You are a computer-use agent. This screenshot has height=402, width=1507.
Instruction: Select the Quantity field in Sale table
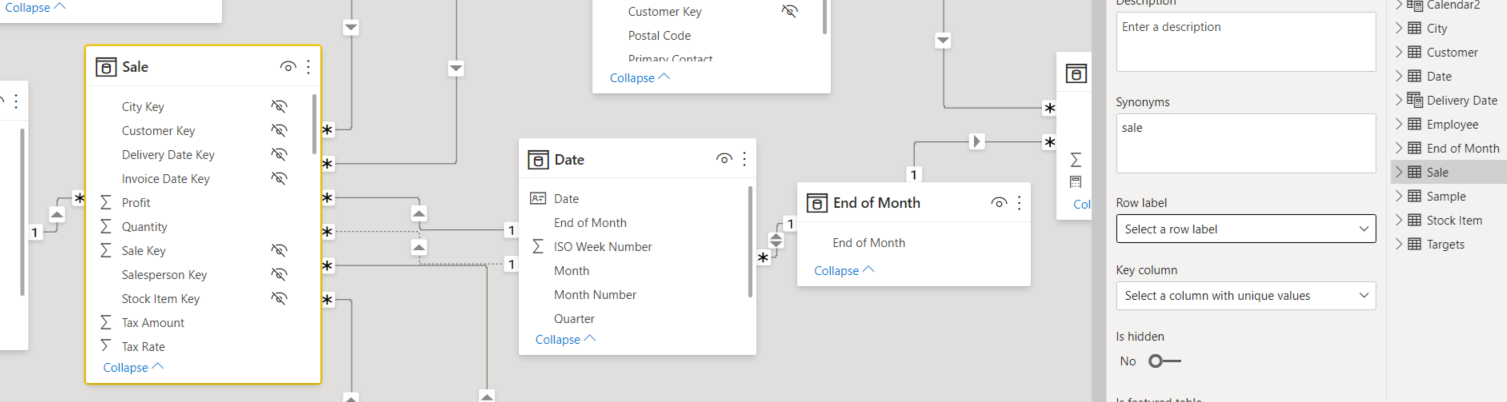click(x=145, y=226)
